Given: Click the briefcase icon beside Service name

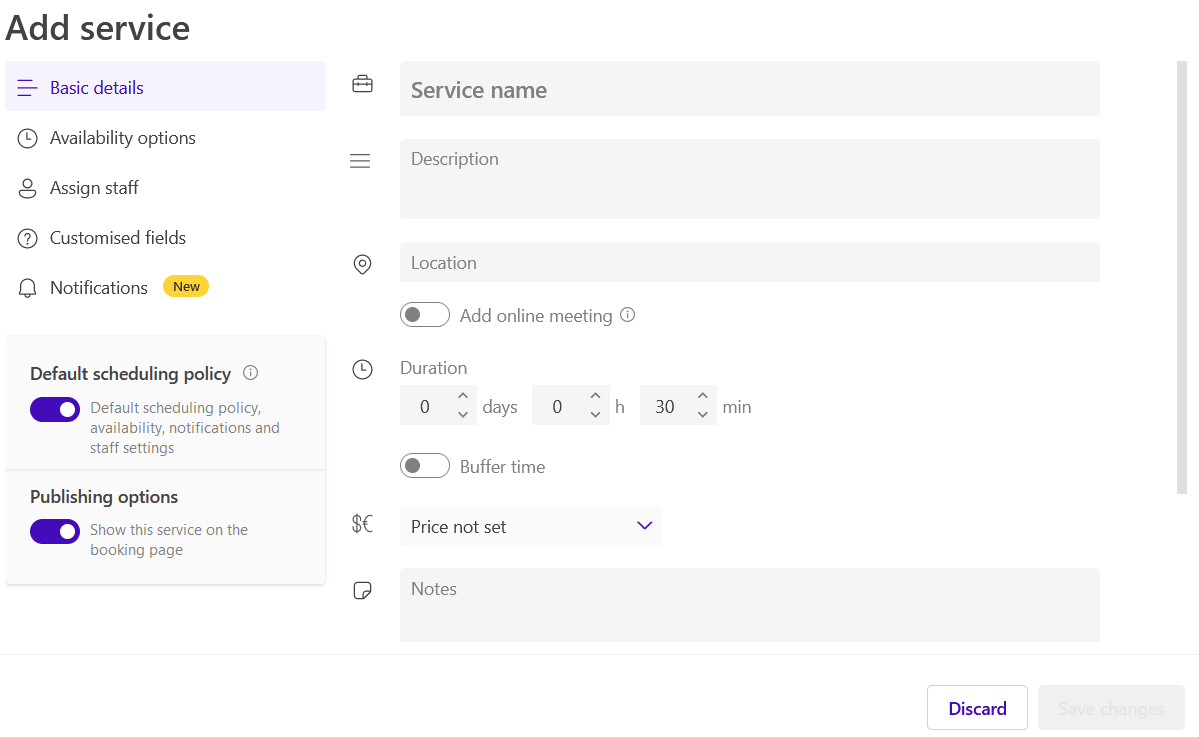Looking at the screenshot, I should click(362, 86).
